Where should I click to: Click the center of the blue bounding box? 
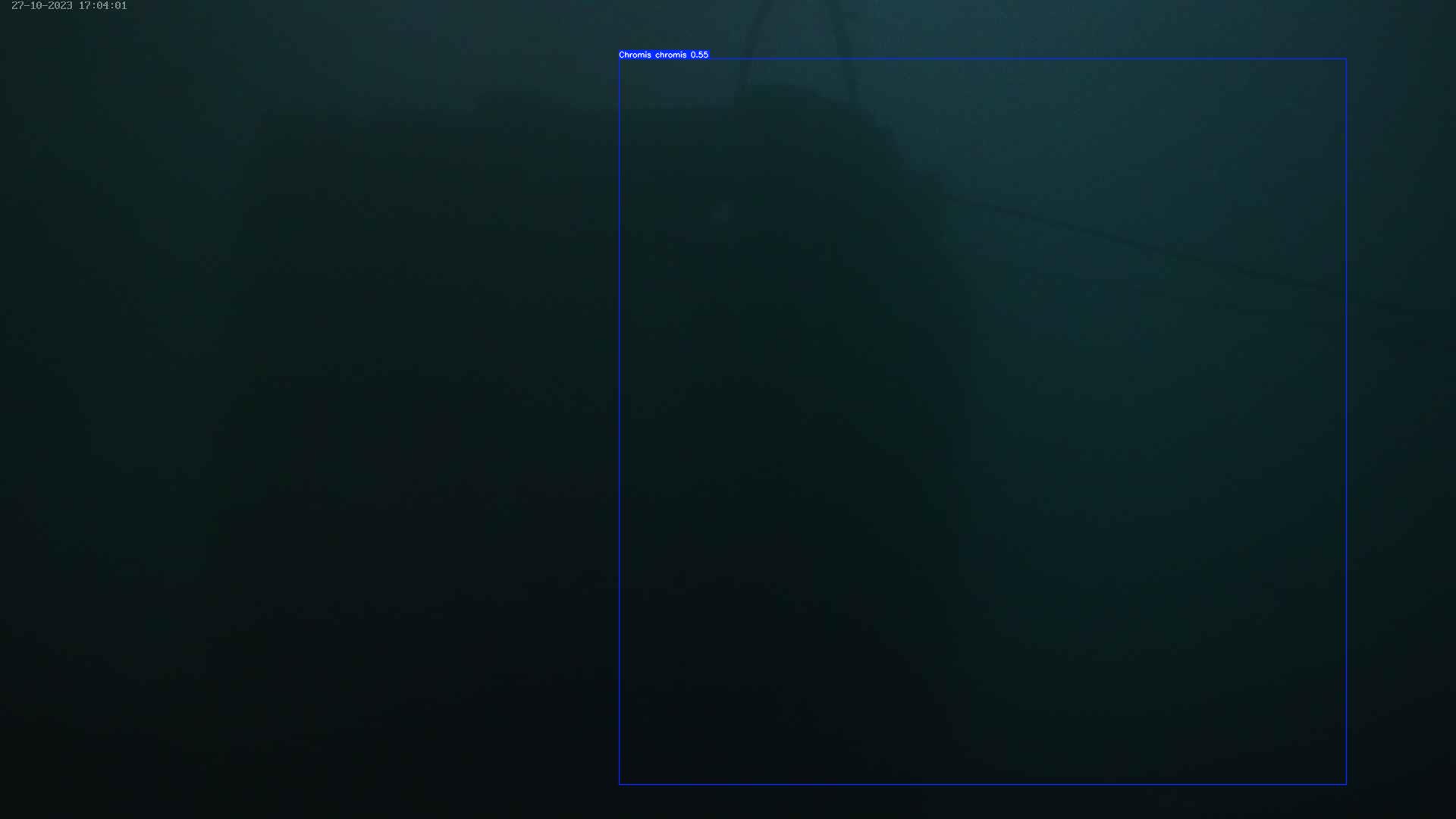point(982,422)
